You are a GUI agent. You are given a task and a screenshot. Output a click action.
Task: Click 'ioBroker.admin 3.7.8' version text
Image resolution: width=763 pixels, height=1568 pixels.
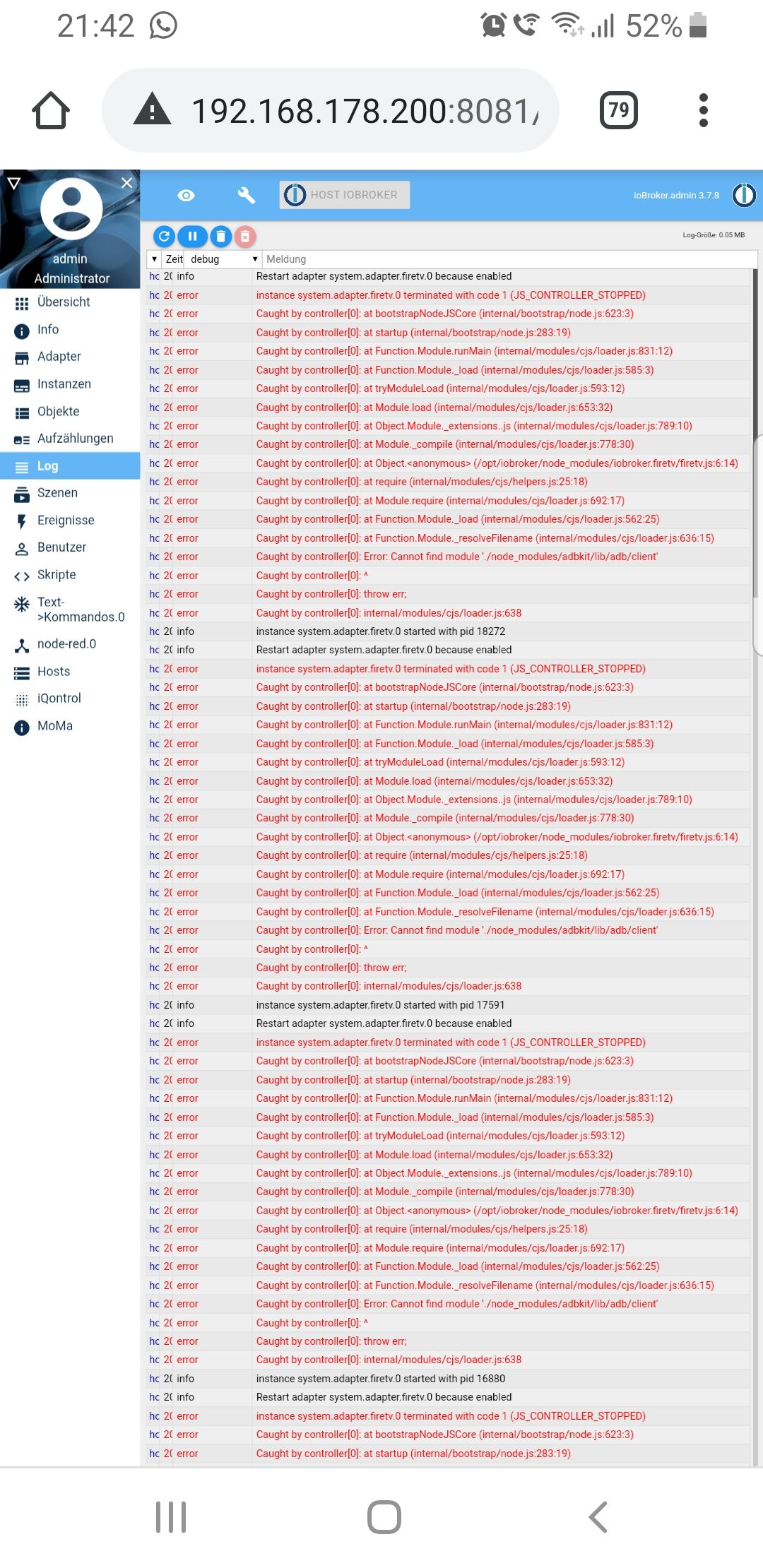tap(676, 196)
